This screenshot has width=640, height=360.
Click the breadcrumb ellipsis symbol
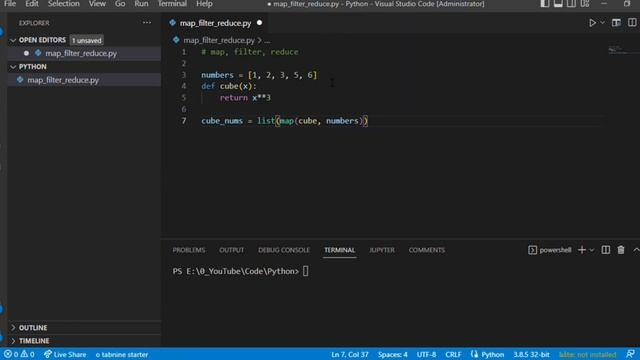(267, 40)
